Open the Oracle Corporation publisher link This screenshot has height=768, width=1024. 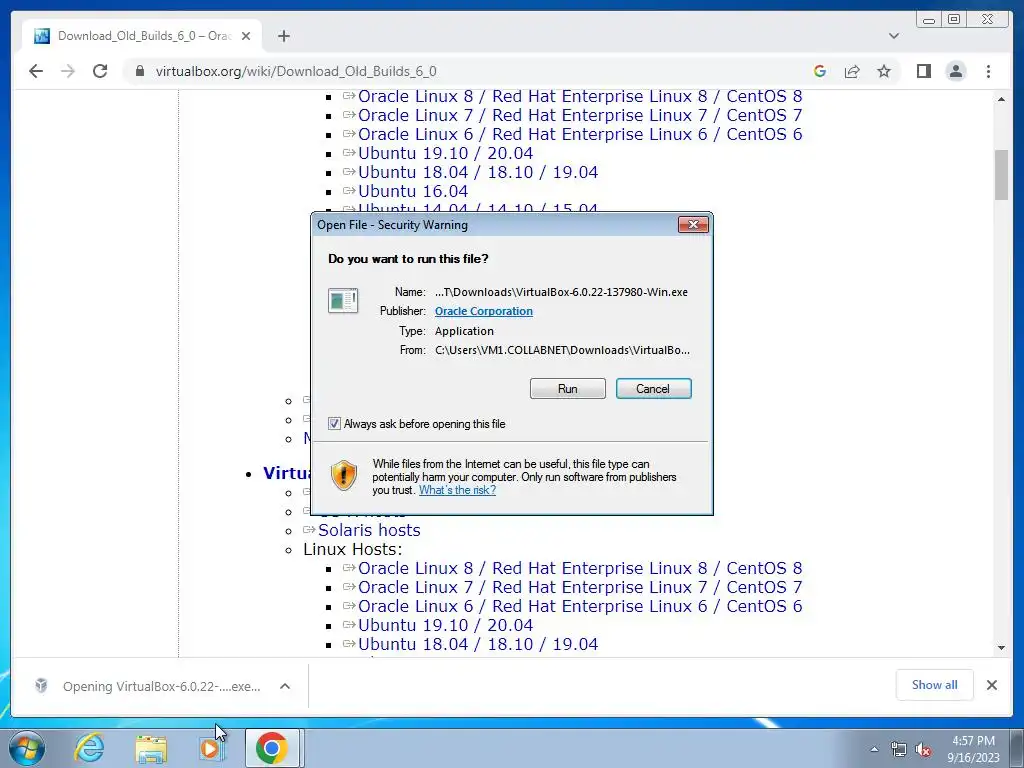click(x=483, y=311)
